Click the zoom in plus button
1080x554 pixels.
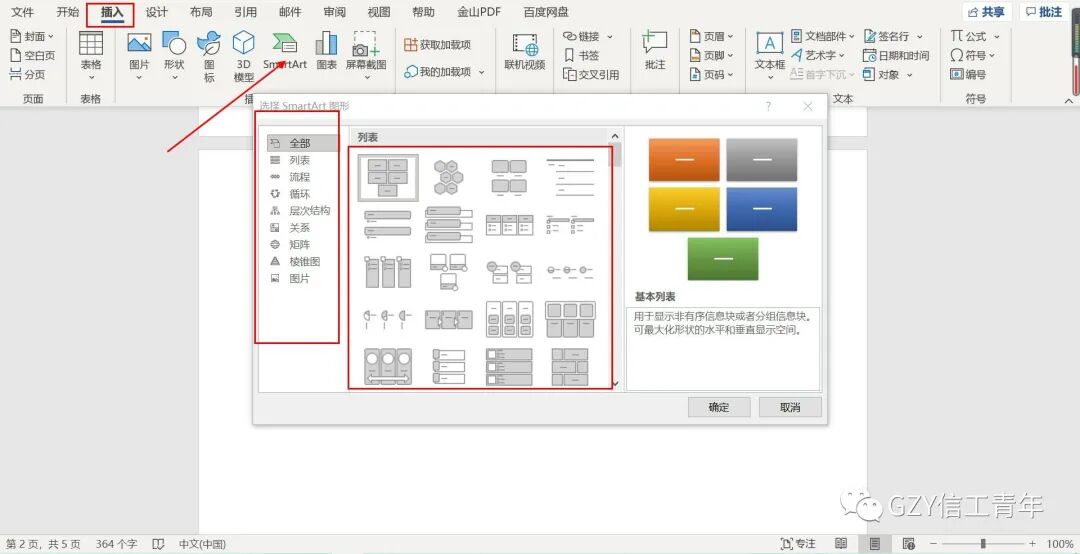1032,544
